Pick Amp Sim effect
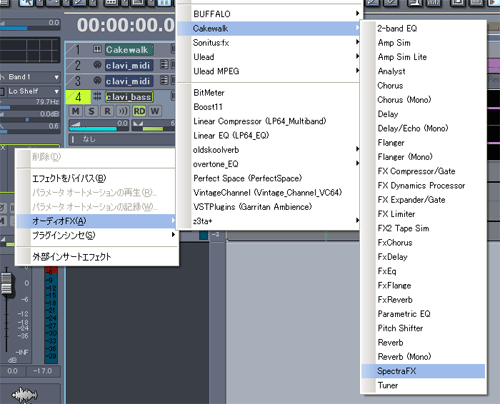The height and width of the screenshot is (404, 500). (x=423, y=43)
